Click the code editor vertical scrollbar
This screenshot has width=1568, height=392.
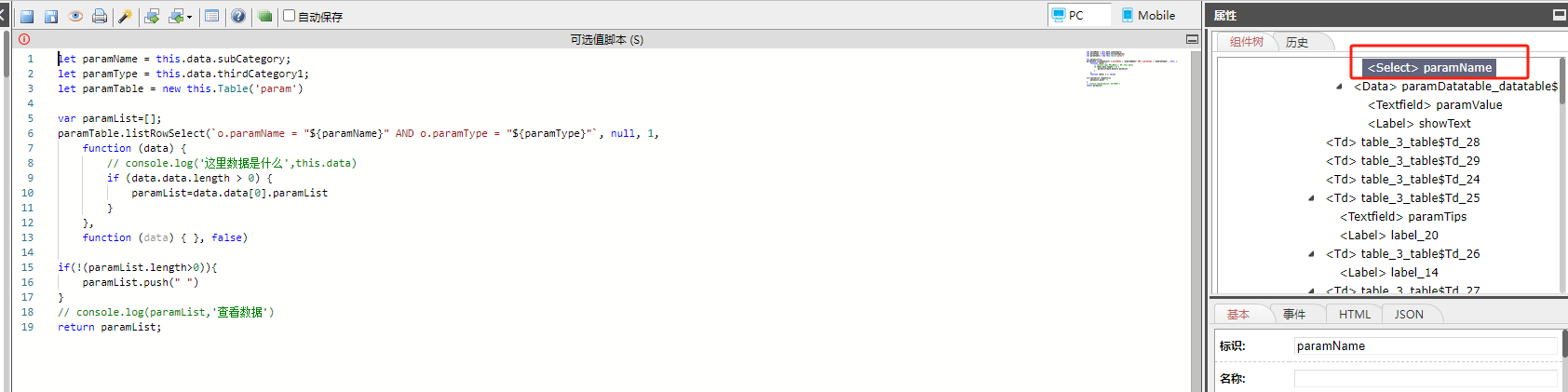click(x=1196, y=220)
